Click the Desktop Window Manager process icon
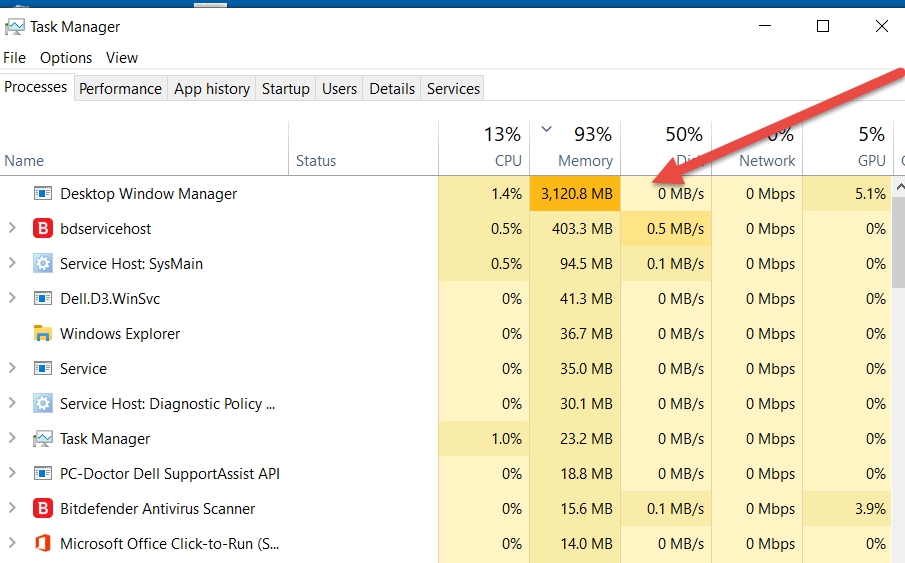 tap(43, 193)
